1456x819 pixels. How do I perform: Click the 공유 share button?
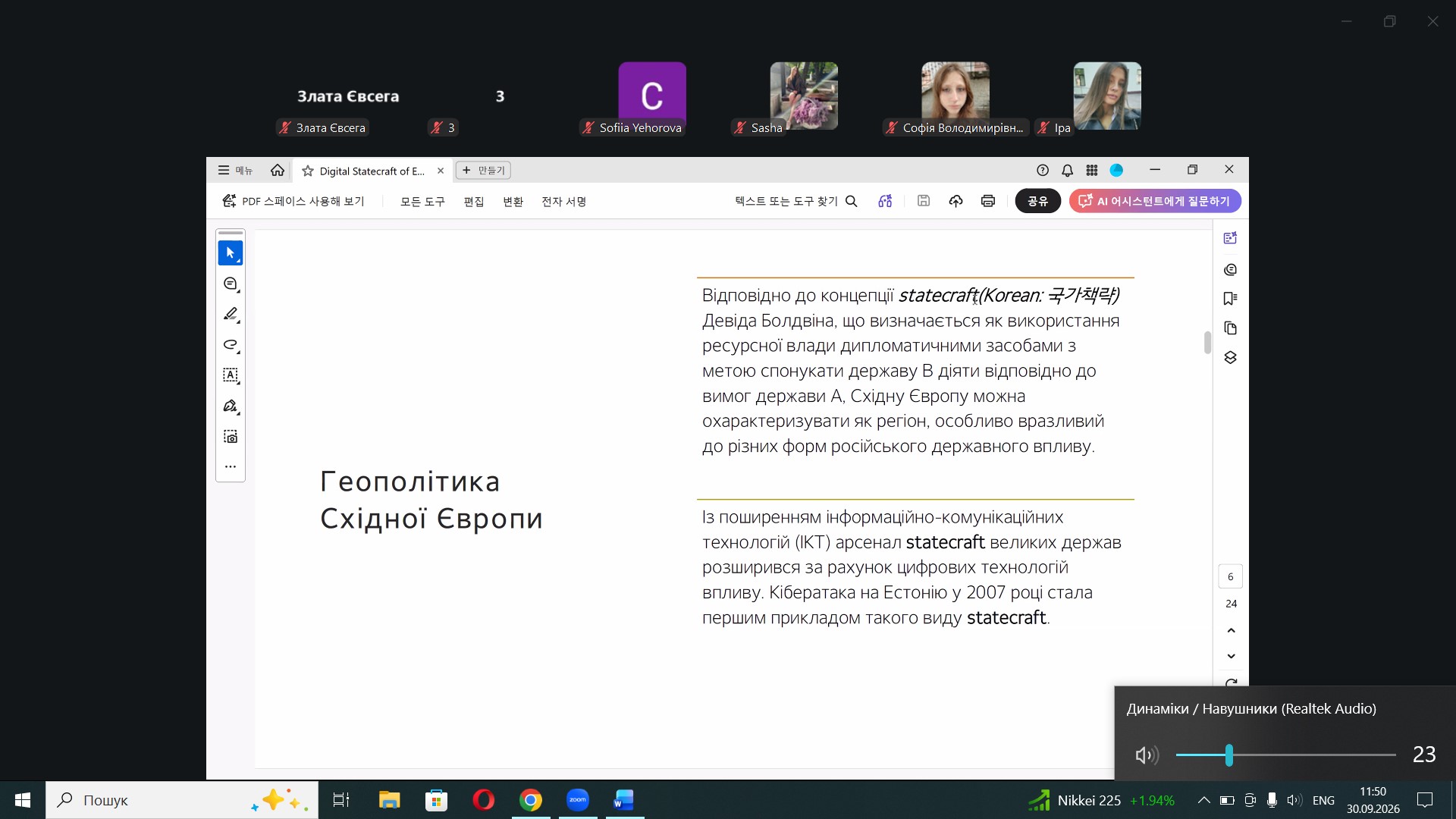point(1037,201)
